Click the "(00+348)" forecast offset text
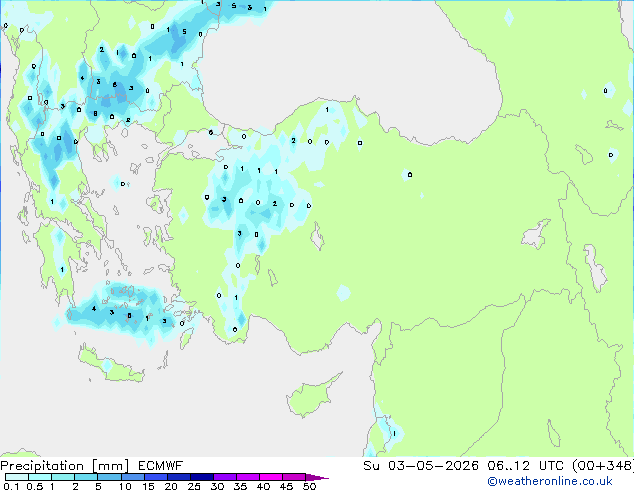 [603, 466]
